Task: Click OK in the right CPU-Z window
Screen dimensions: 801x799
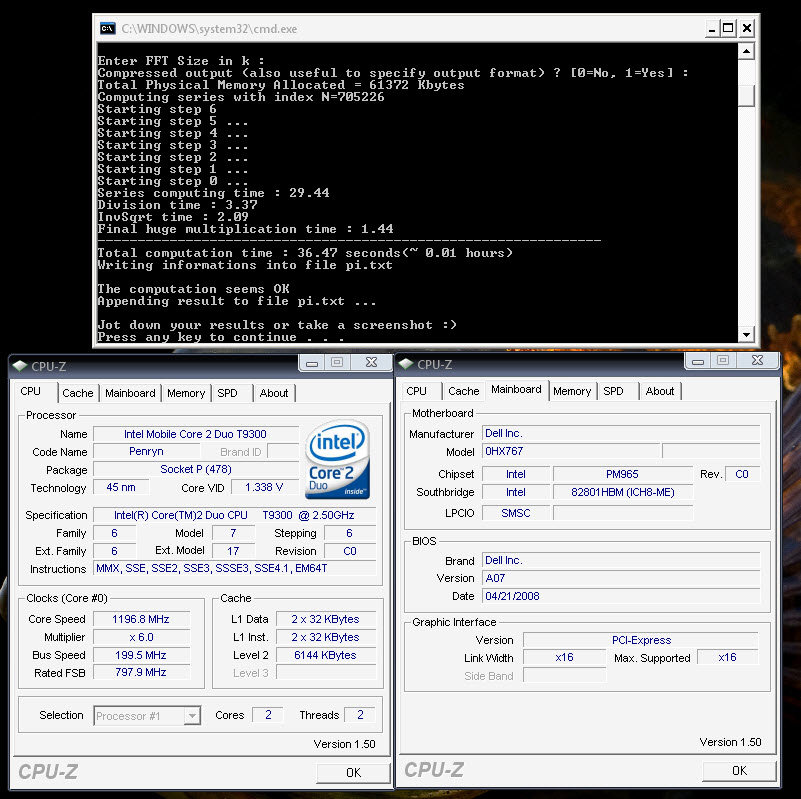Action: (x=740, y=770)
